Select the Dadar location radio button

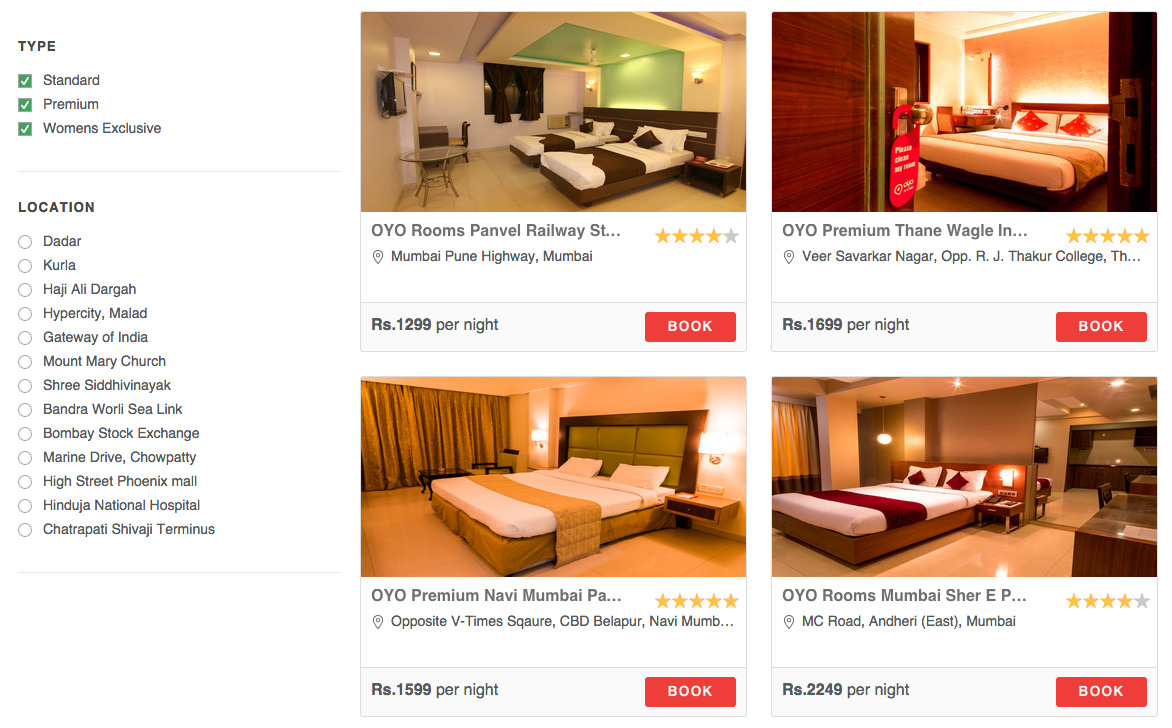click(x=25, y=242)
